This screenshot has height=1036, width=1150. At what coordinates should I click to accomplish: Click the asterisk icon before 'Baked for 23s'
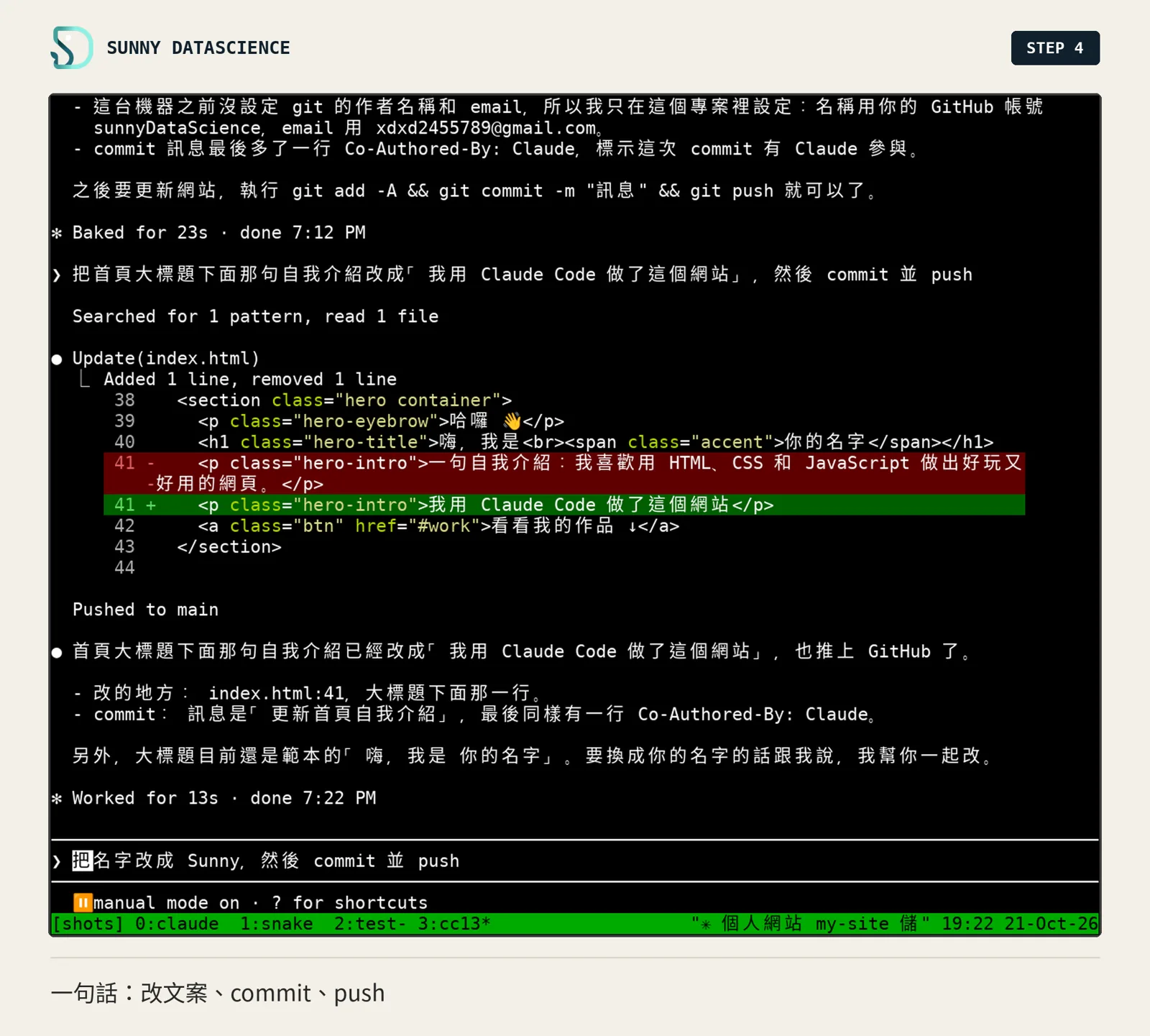coord(57,233)
